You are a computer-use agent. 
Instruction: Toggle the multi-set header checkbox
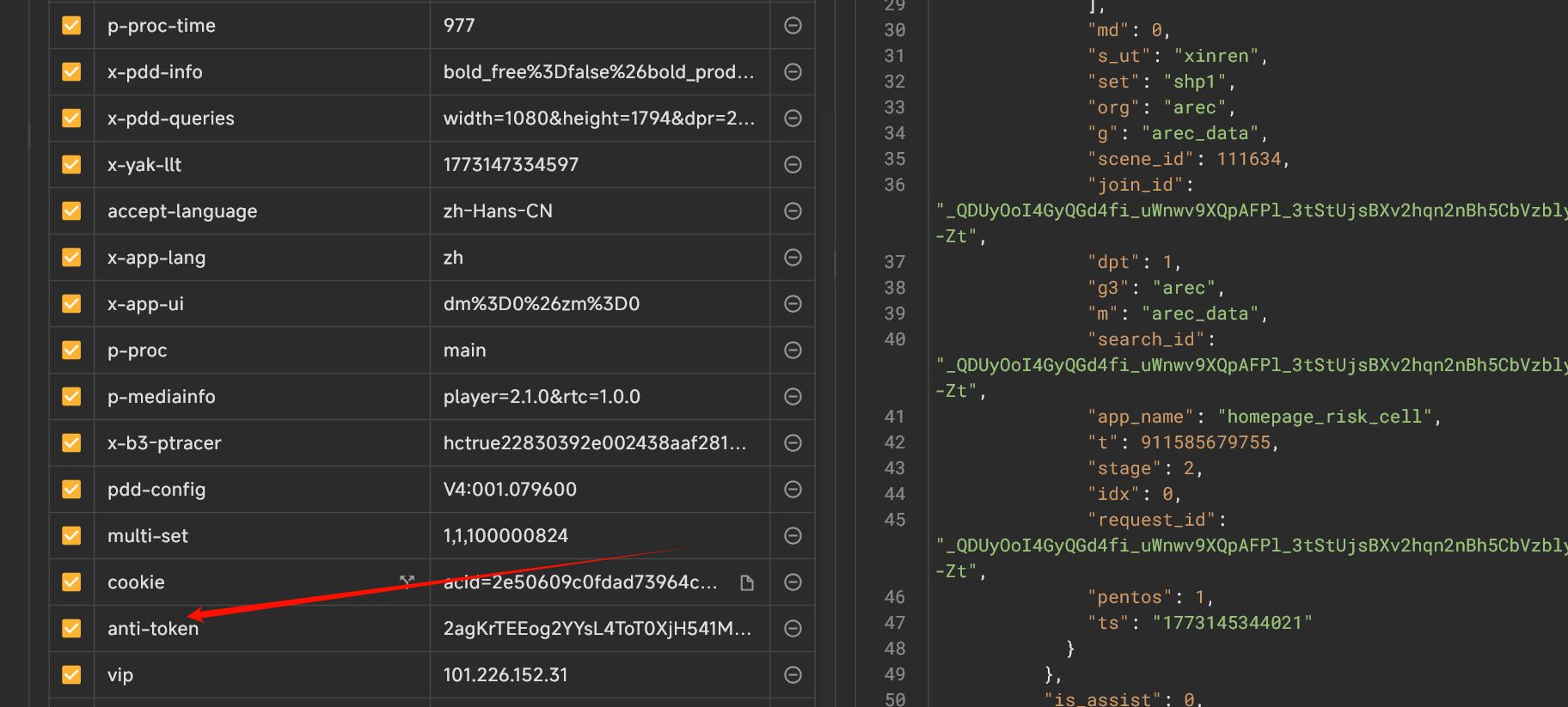point(71,536)
